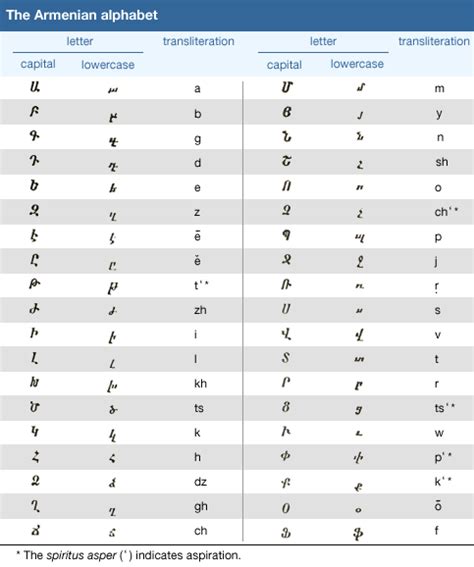The image size is (474, 567).
Task: Click the capital letter in row 'a'
Action: coord(35,87)
